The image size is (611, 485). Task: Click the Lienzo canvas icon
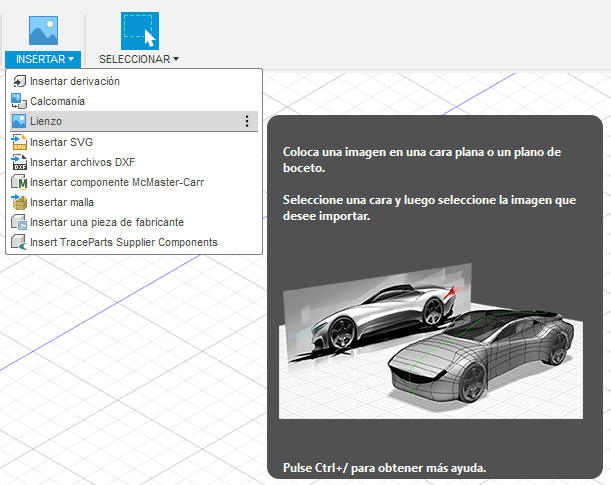click(x=19, y=121)
